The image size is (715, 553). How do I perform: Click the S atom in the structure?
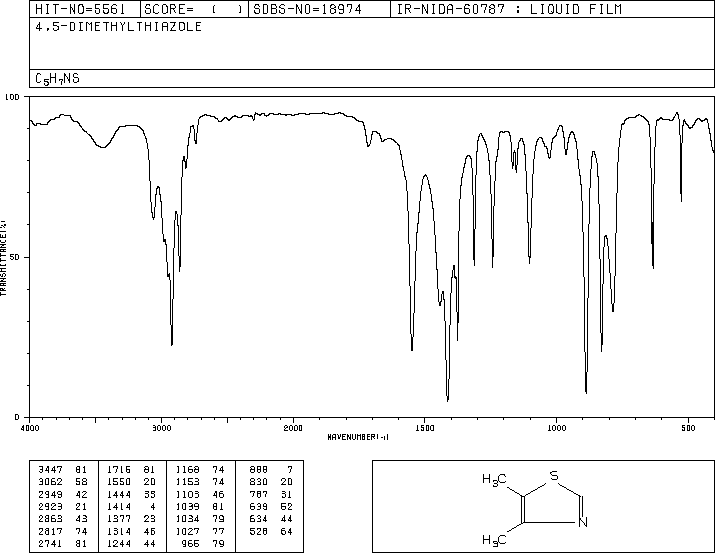pyautogui.click(x=554, y=476)
